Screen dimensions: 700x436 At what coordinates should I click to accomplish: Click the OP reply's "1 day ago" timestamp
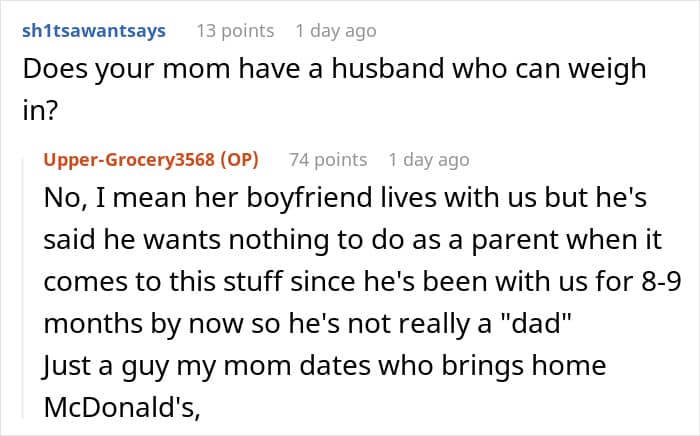click(x=428, y=159)
